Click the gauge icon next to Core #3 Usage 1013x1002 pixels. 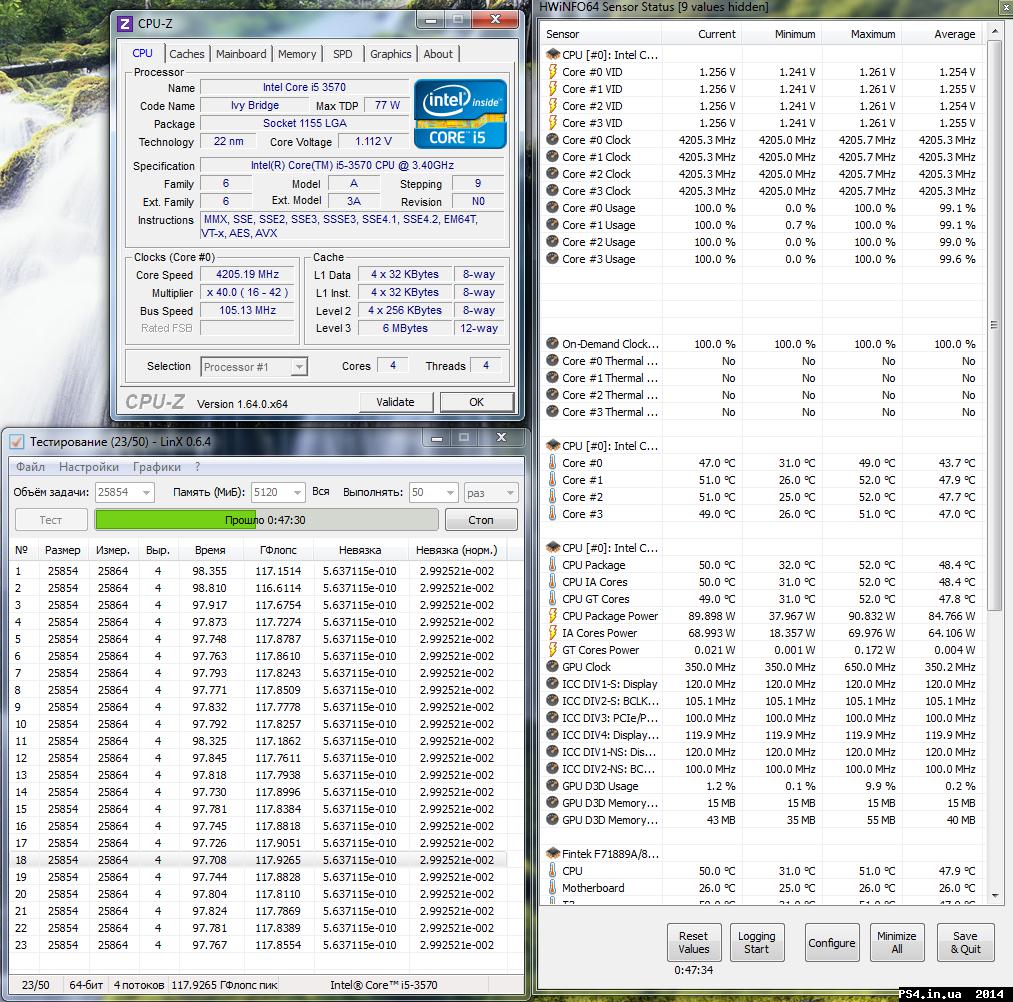pos(552,259)
